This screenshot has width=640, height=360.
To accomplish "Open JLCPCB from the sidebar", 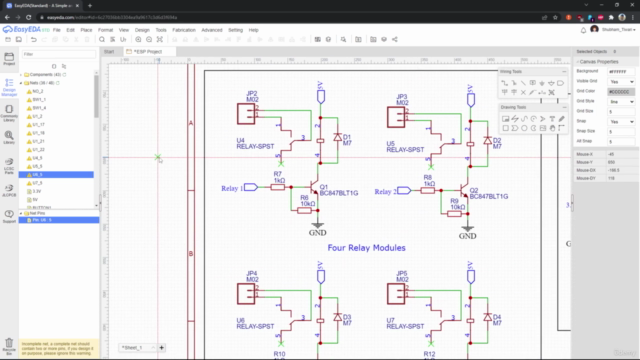I will 9,190.
